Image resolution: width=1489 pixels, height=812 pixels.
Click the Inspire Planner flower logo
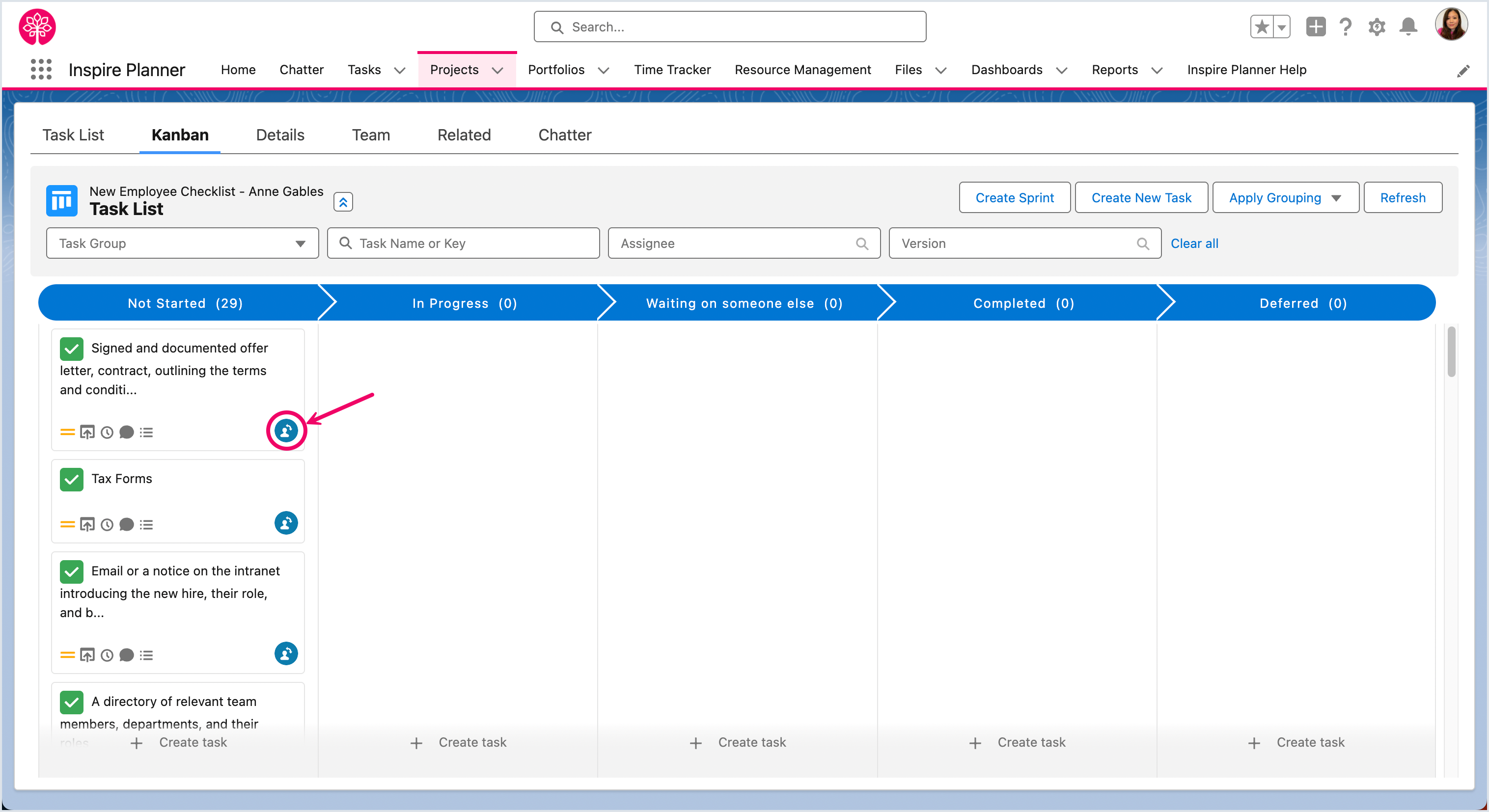click(38, 27)
